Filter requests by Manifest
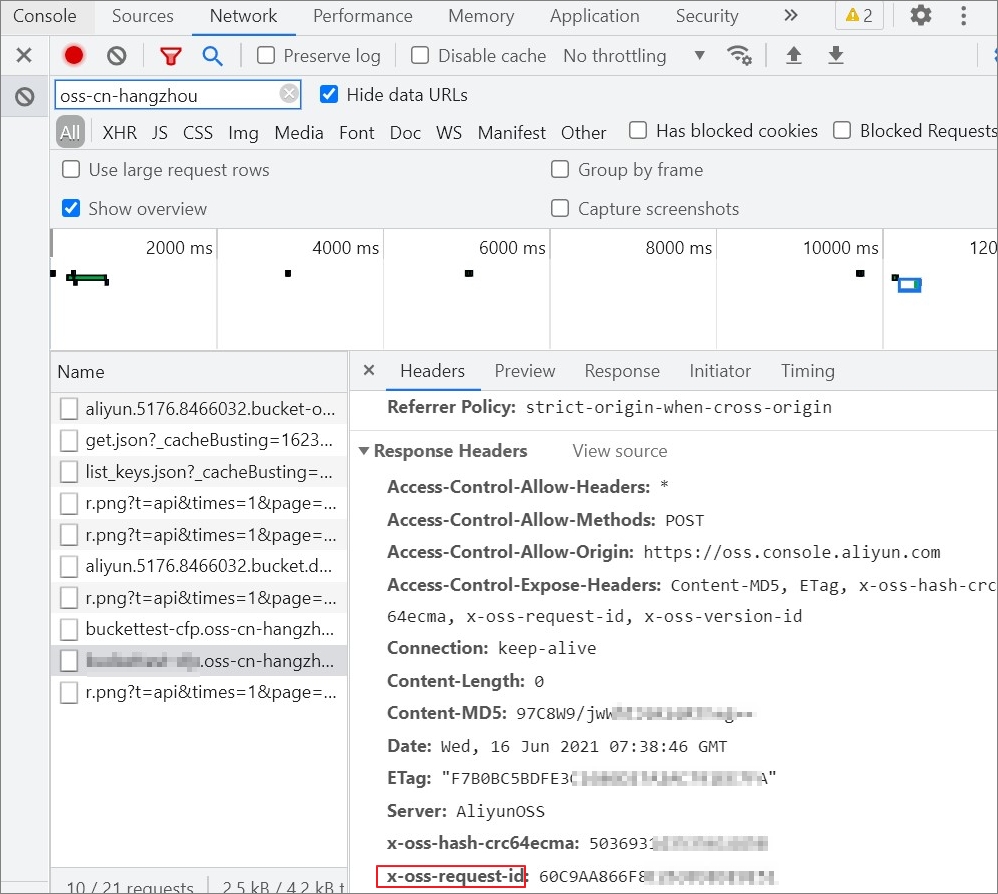The height and width of the screenshot is (894, 998). pos(512,132)
